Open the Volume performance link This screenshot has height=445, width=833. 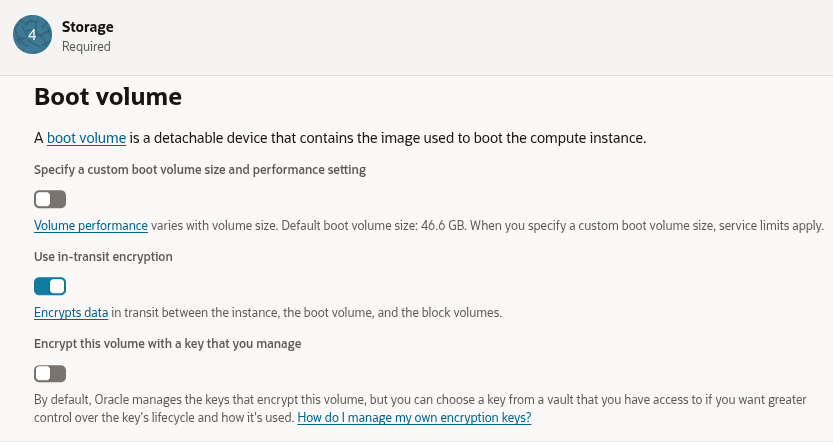pyautogui.click(x=91, y=226)
